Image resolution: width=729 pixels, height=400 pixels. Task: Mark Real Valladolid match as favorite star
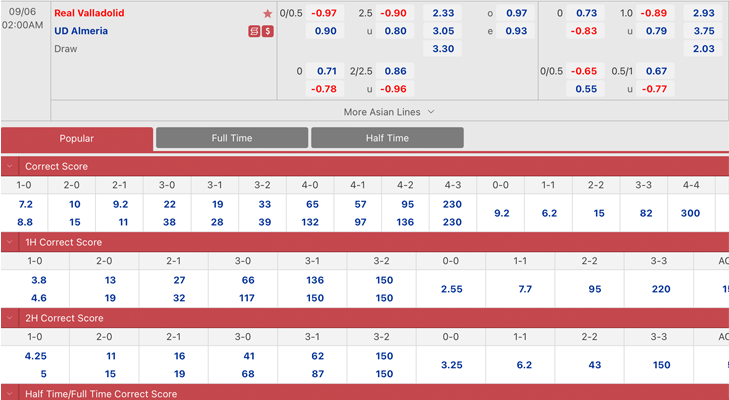tap(267, 13)
